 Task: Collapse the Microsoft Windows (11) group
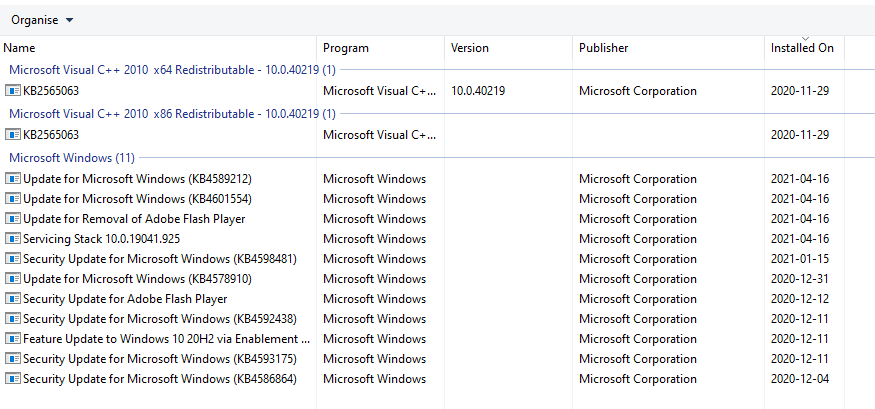(x=72, y=158)
